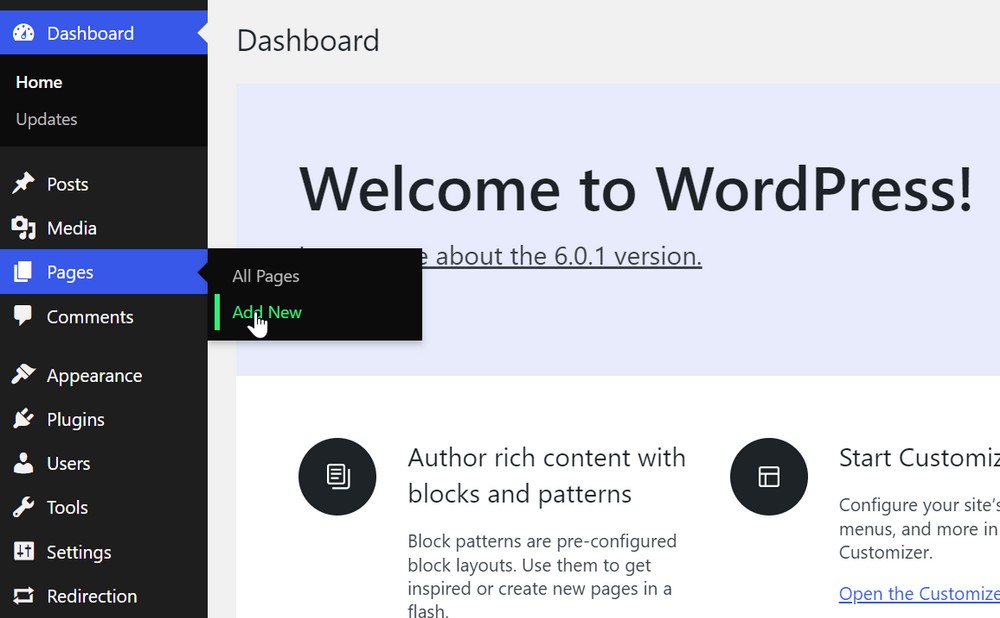
Task: Click the Tools wrench icon
Action: click(x=23, y=507)
